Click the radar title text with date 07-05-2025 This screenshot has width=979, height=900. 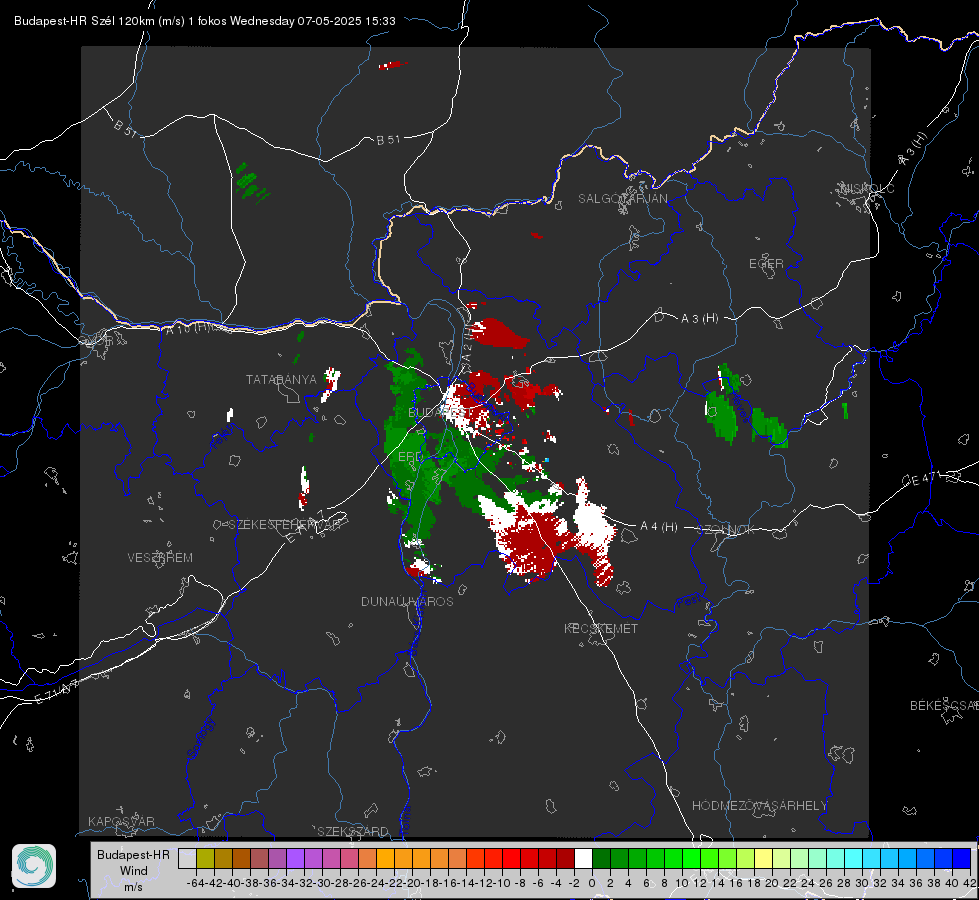tap(205, 21)
